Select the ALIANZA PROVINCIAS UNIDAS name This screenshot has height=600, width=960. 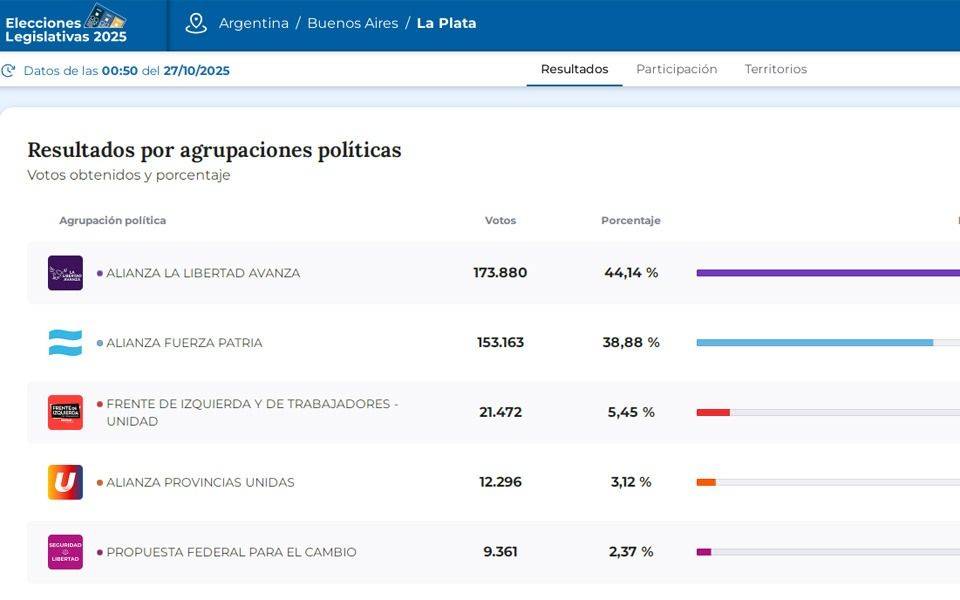click(x=200, y=482)
